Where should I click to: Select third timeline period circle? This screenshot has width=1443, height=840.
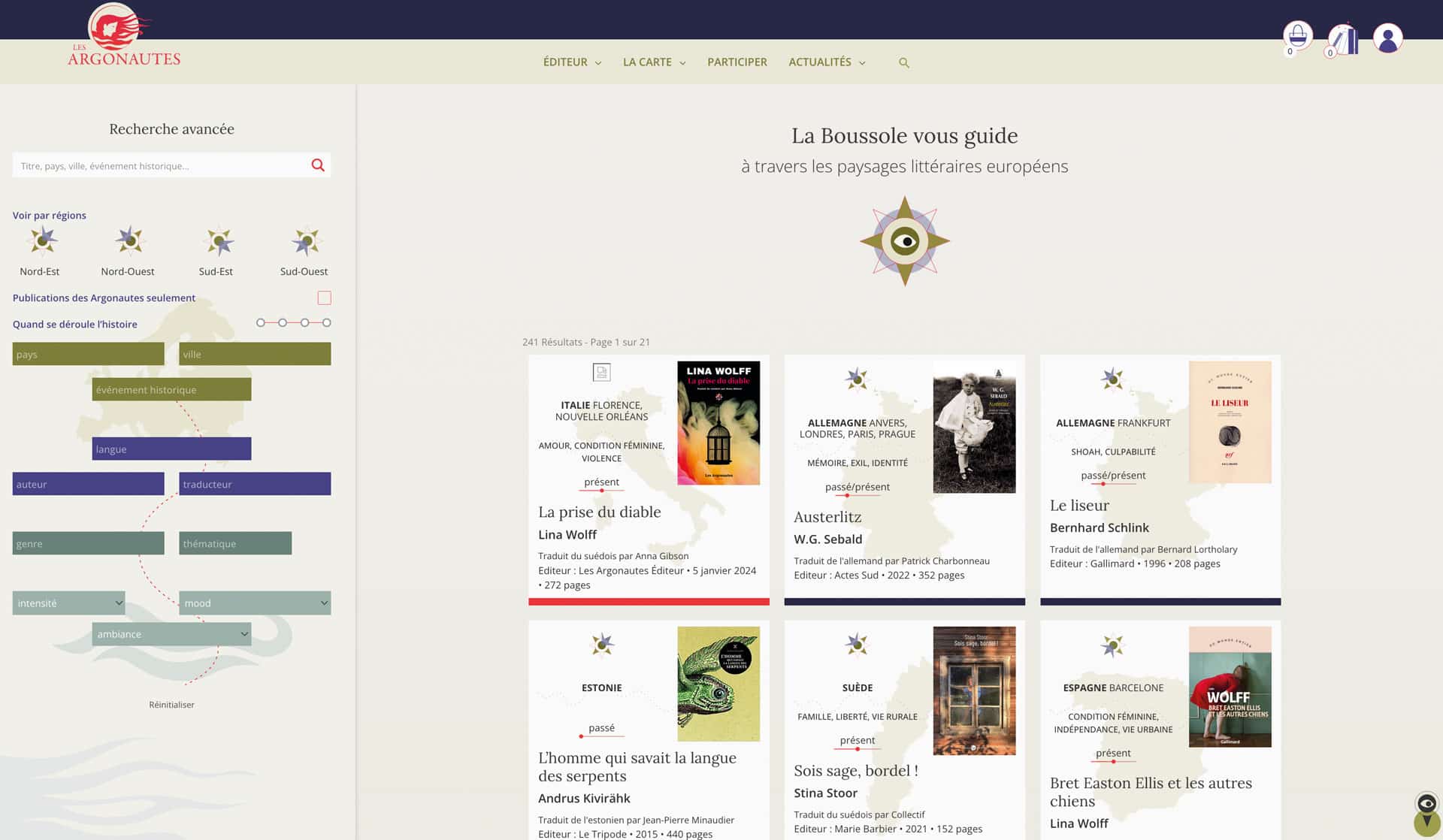coord(304,323)
